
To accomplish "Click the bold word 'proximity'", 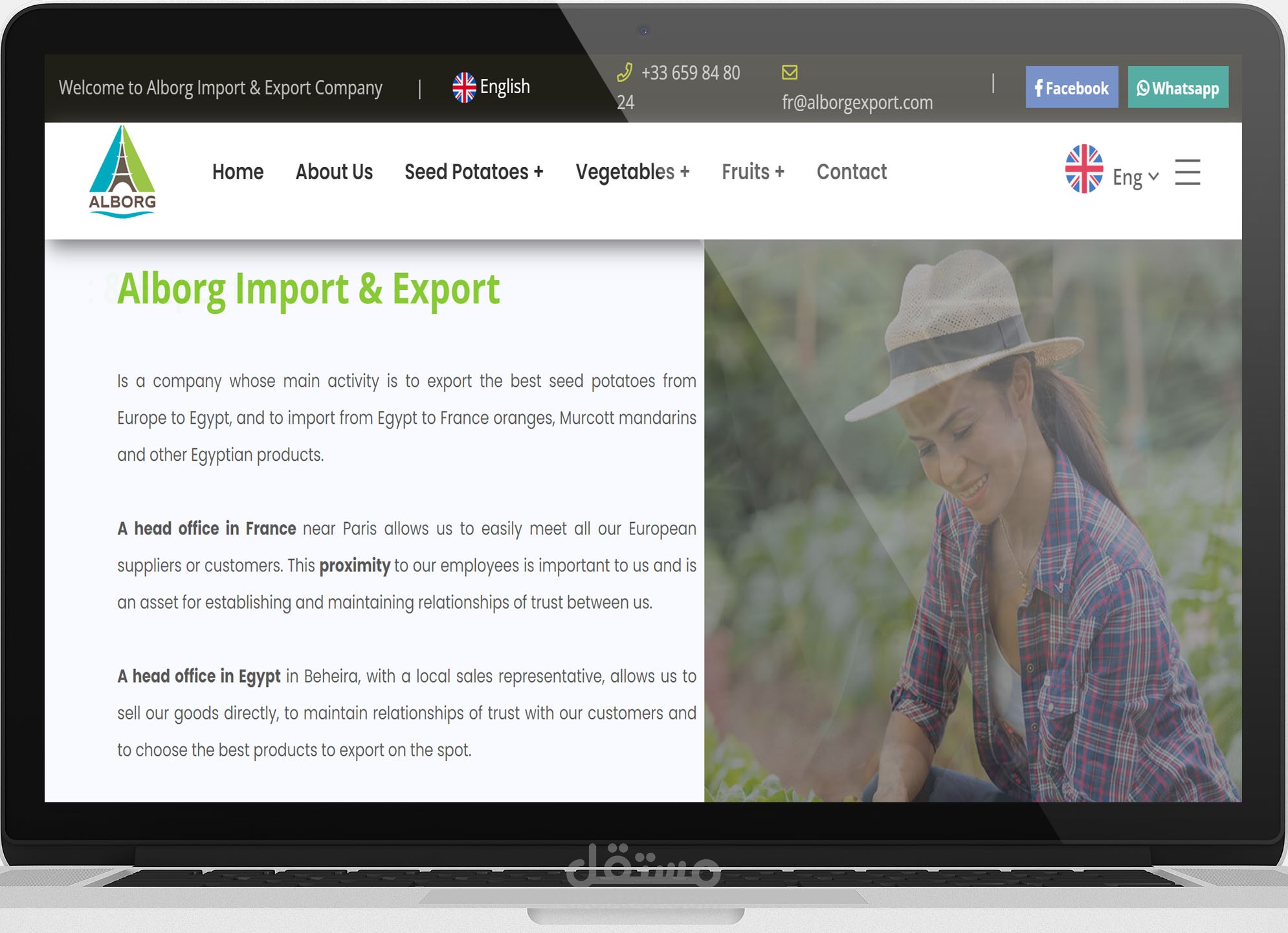I will click(x=355, y=565).
